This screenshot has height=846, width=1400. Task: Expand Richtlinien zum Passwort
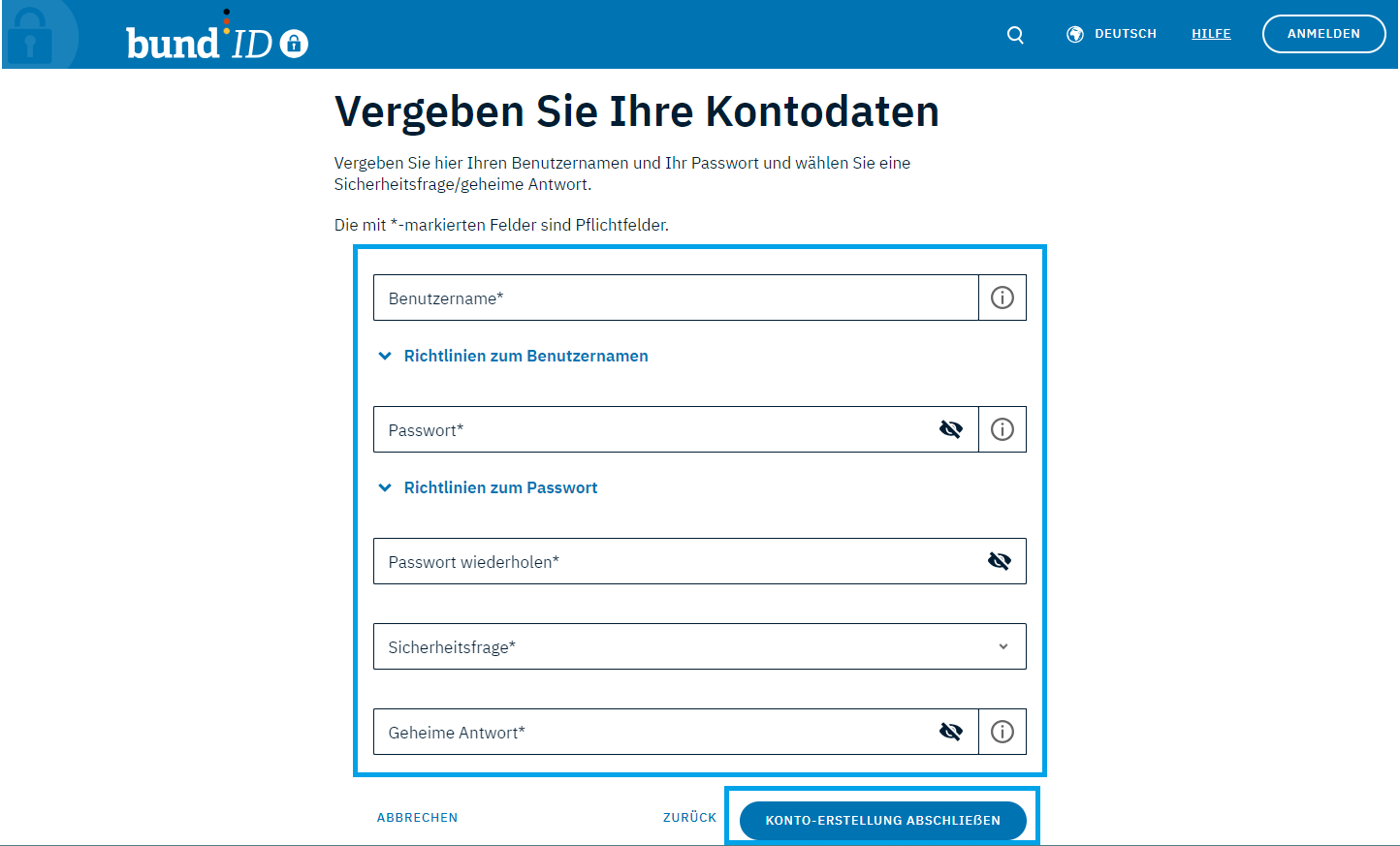pos(488,487)
